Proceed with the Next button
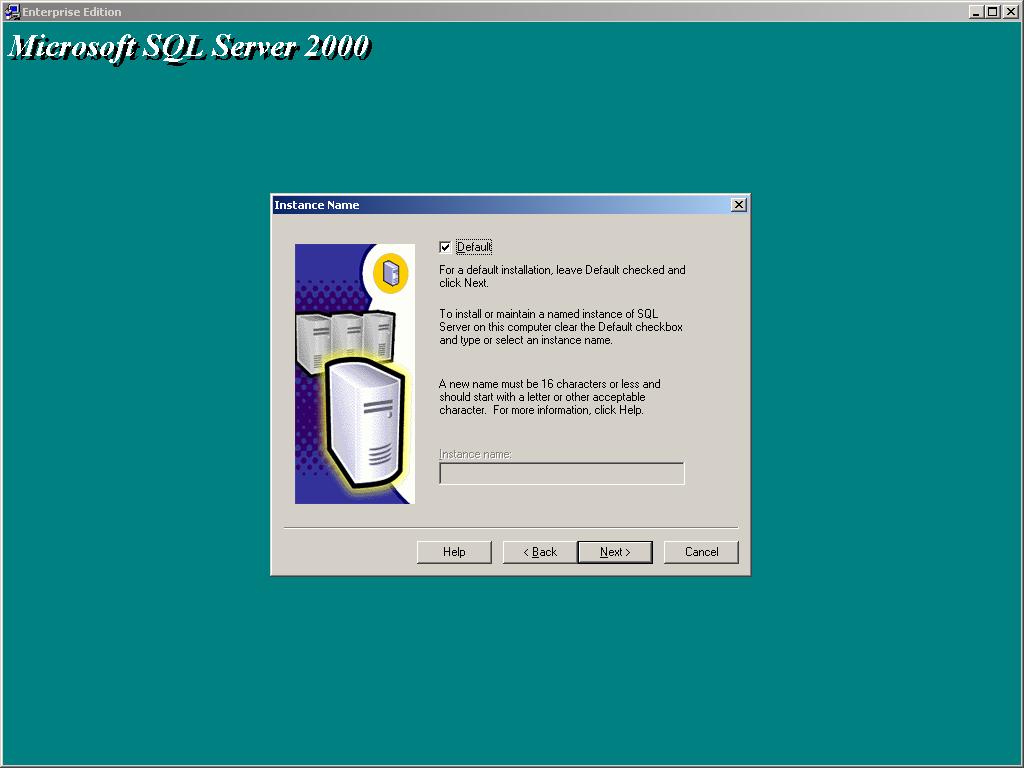 pos(615,552)
